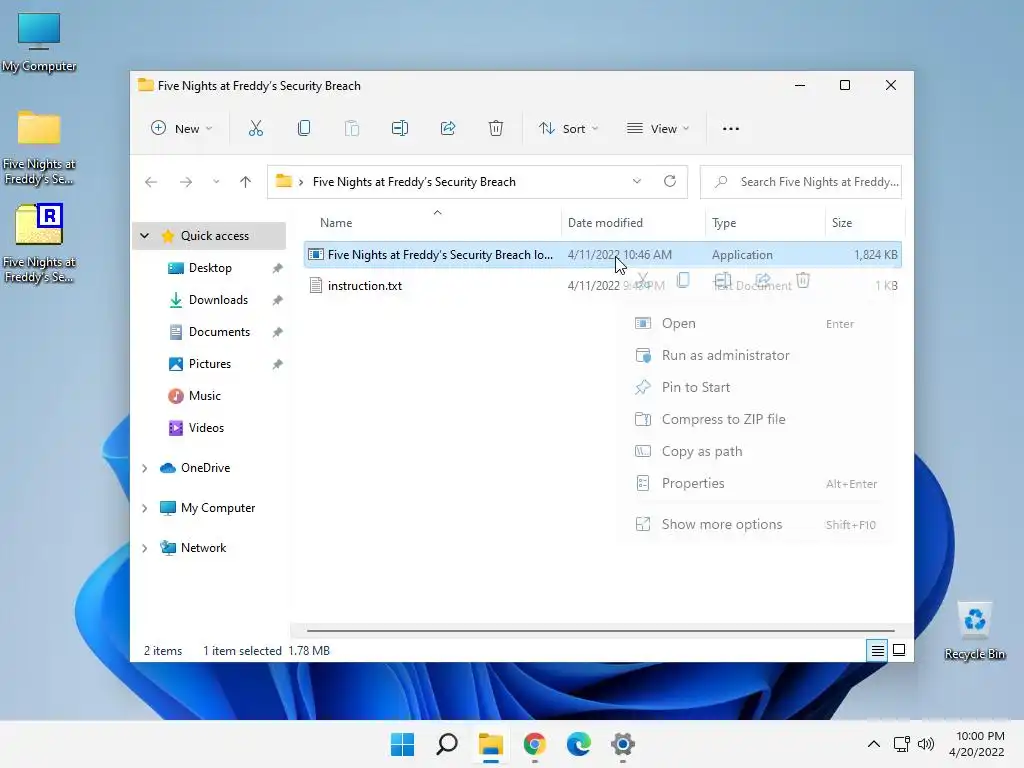The height and width of the screenshot is (768, 1024).
Task: Sort by Type column header
Action: (765, 223)
